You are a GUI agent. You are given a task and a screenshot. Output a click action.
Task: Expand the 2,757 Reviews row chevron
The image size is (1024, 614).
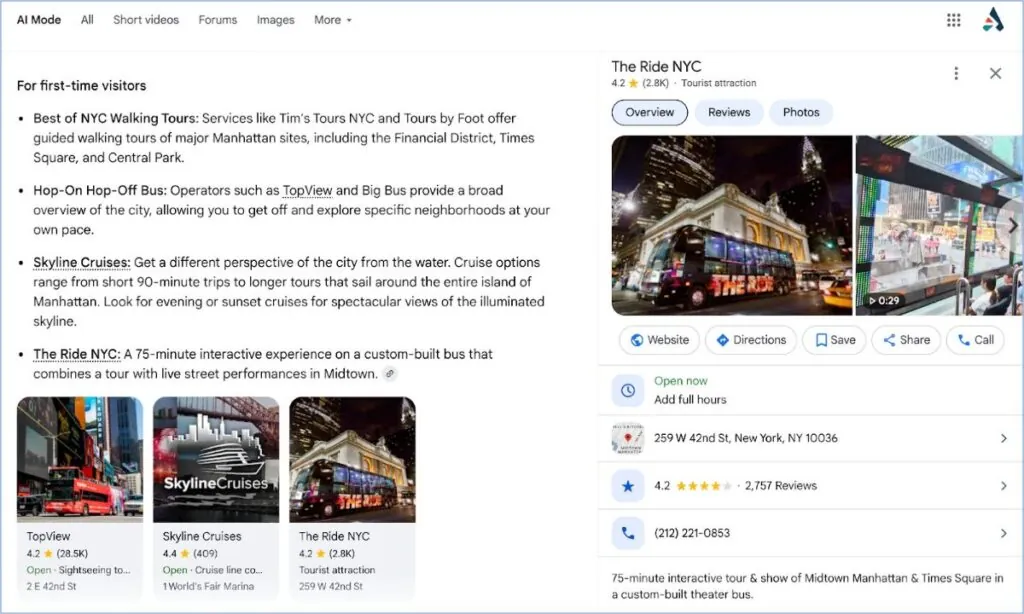click(x=1004, y=486)
